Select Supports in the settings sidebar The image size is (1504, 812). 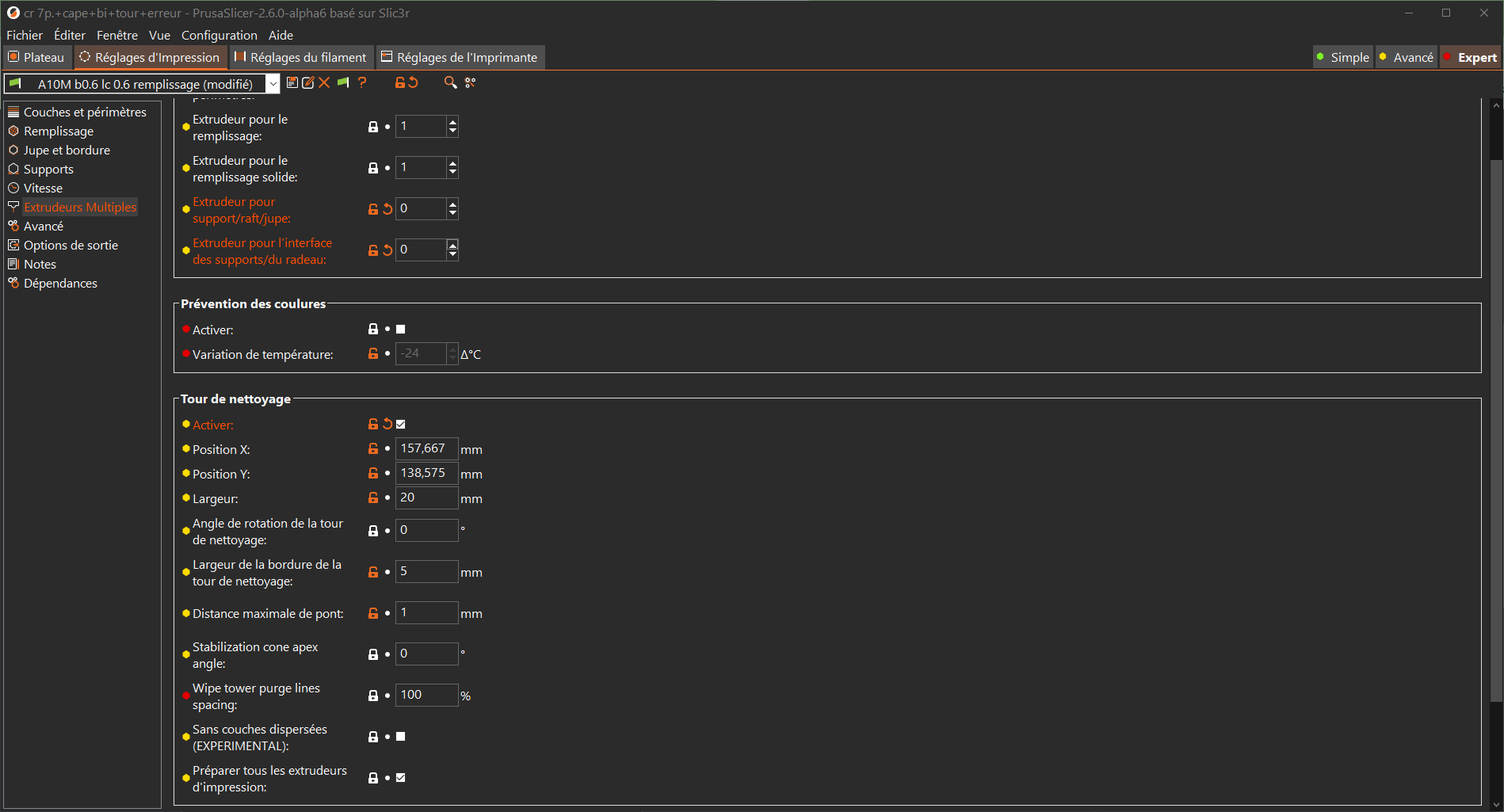click(x=48, y=169)
